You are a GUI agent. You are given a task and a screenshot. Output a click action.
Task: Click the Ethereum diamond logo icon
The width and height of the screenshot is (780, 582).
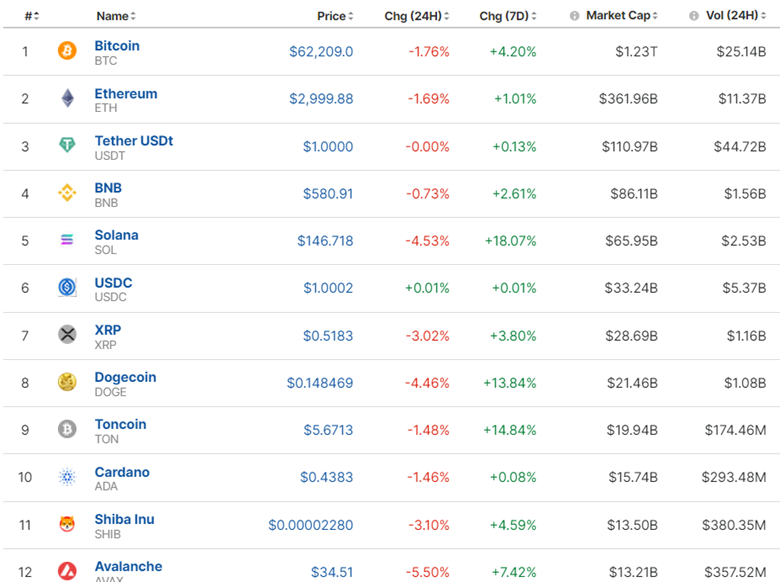[67, 98]
